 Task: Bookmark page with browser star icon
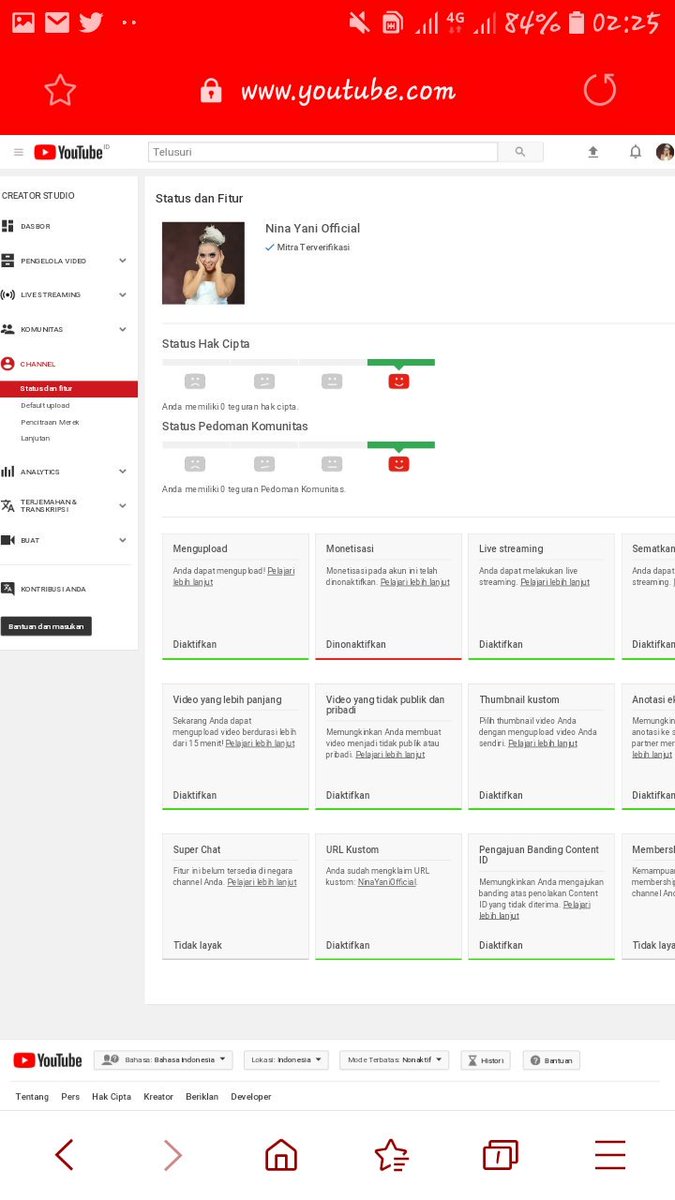[x=60, y=90]
